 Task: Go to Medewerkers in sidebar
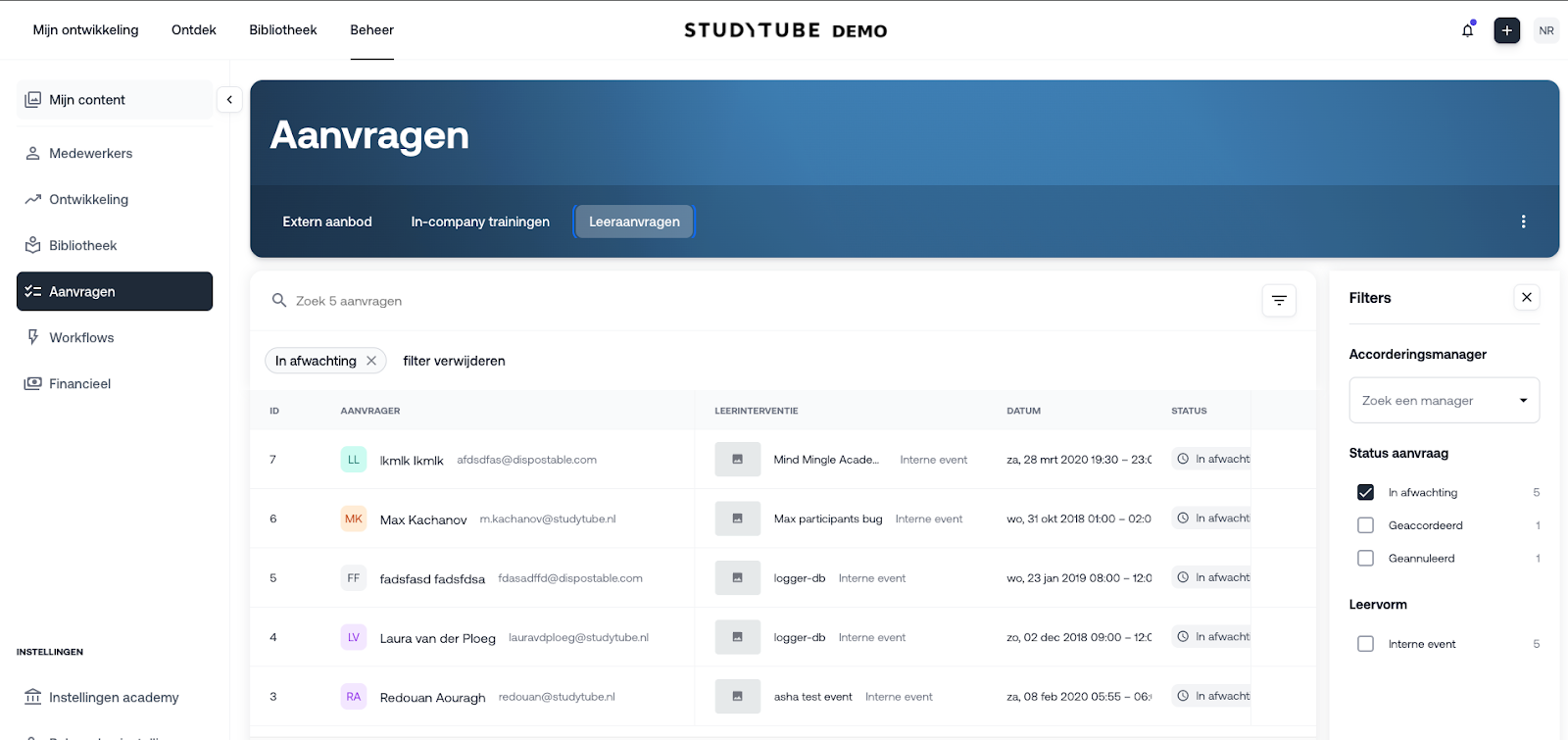tap(115, 153)
